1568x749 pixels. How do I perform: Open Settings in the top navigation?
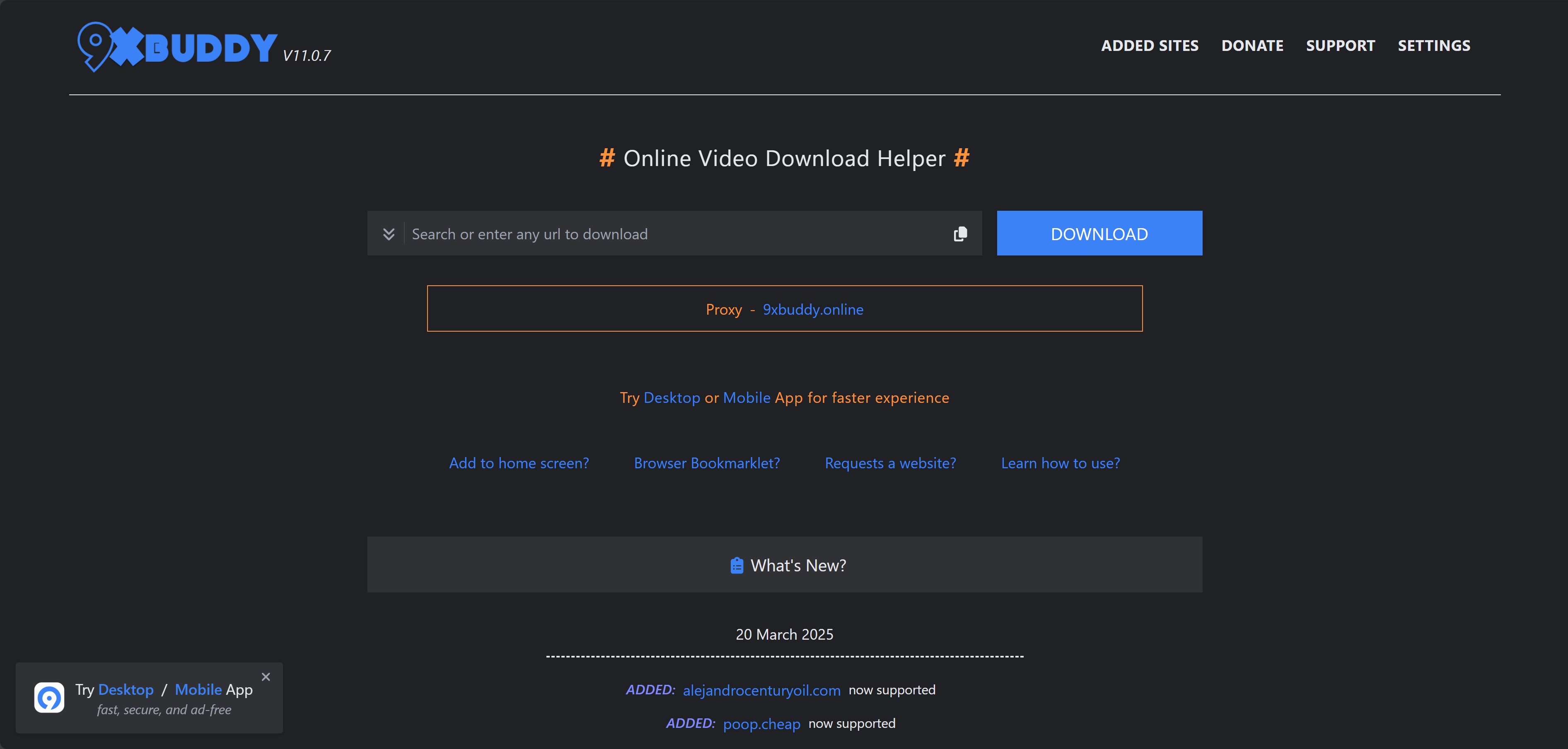(1433, 46)
